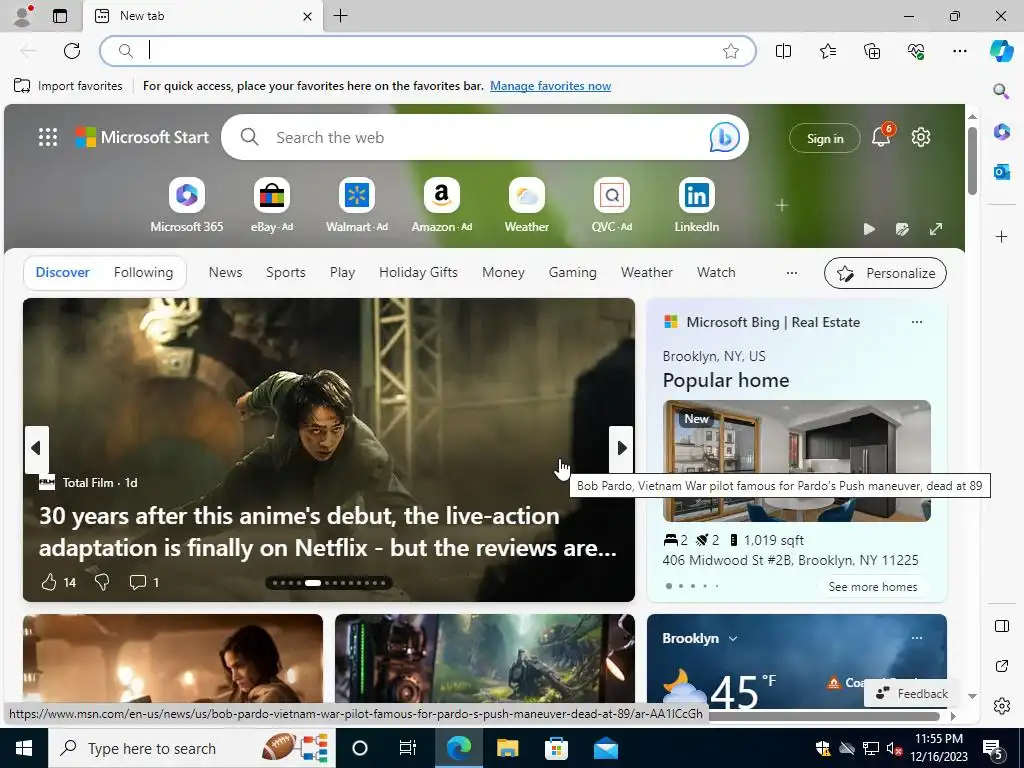Open the eBay quick link
Image resolution: width=1024 pixels, height=768 pixels.
click(272, 205)
